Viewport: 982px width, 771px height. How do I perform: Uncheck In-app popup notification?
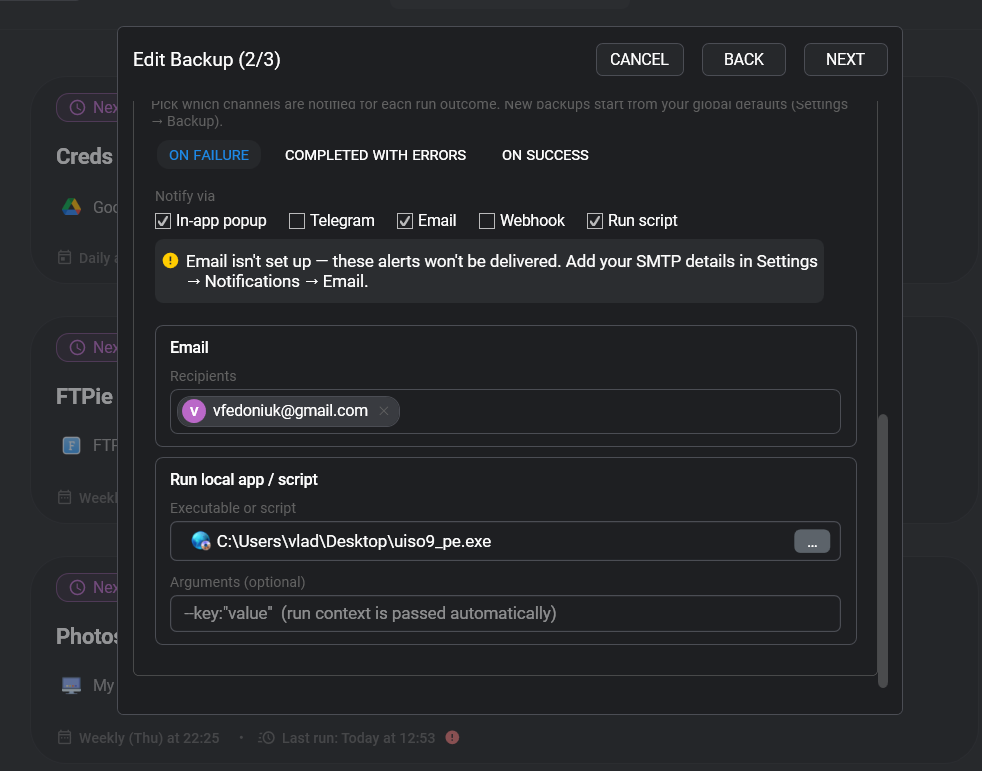[x=163, y=221]
